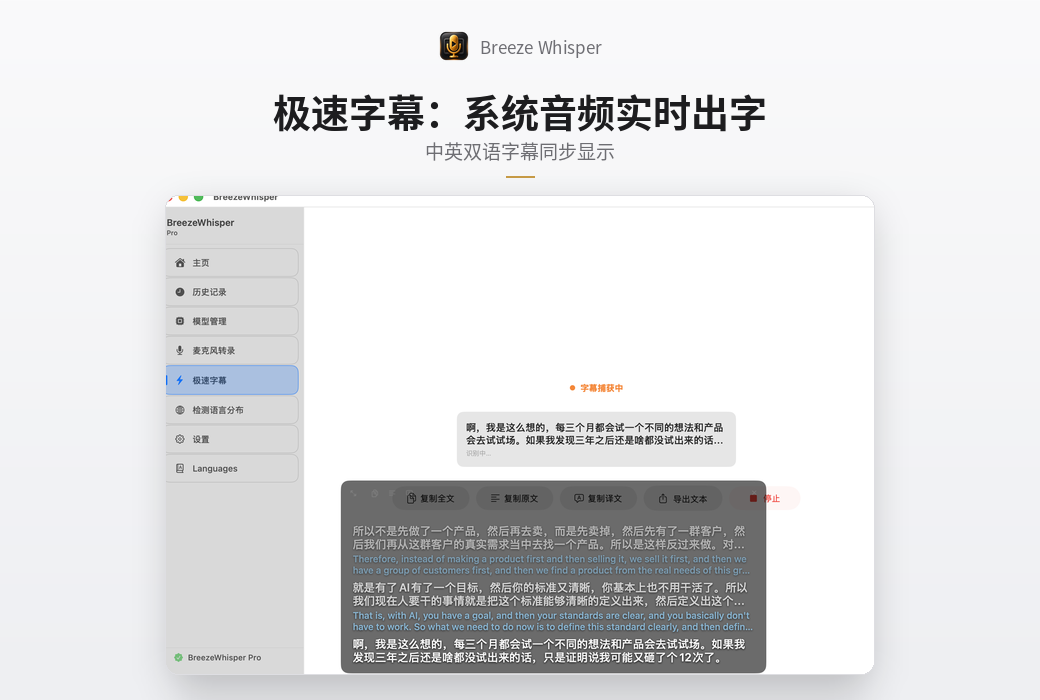The width and height of the screenshot is (1040, 700).
Task: Click the 识别中... label in caption bubble
Action: tap(478, 453)
